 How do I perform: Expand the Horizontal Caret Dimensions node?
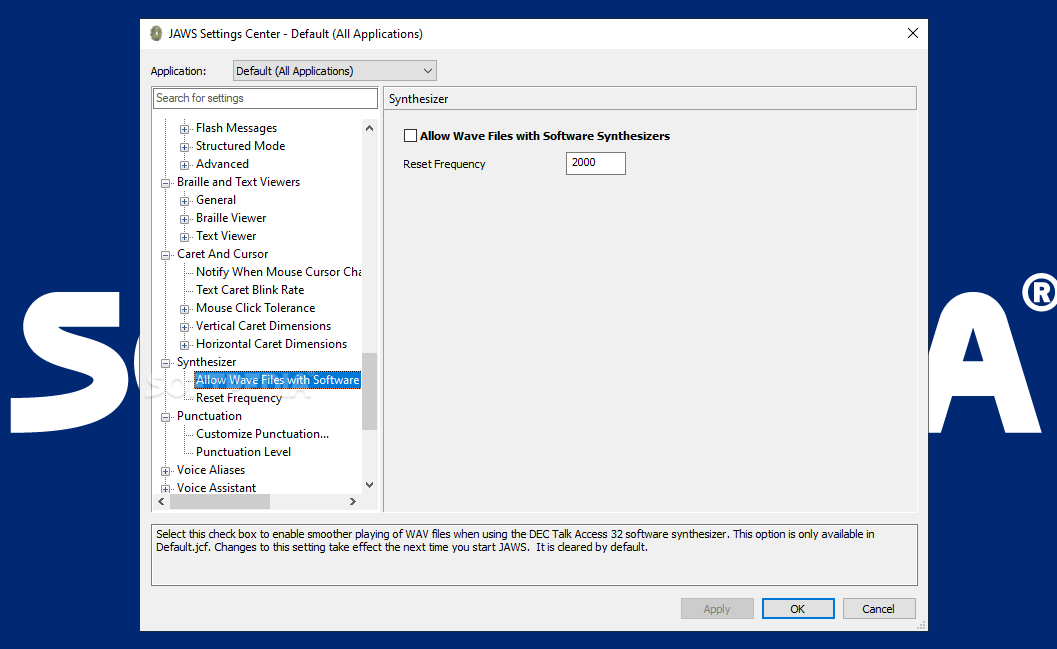(184, 345)
